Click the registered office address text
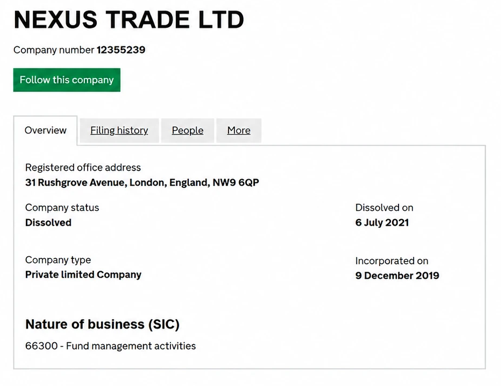Image resolution: width=501 pixels, height=386 pixels. (x=142, y=183)
